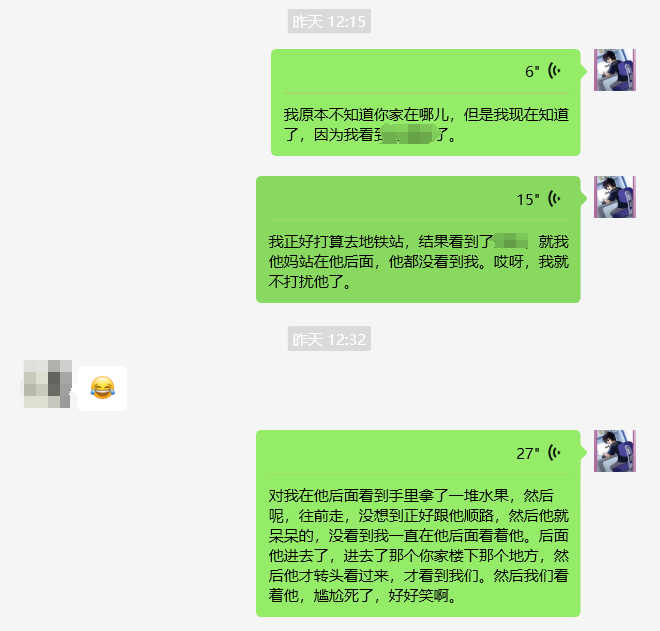
Task: Click the 昨天 12:32 timestamp label
Action: coord(329,339)
